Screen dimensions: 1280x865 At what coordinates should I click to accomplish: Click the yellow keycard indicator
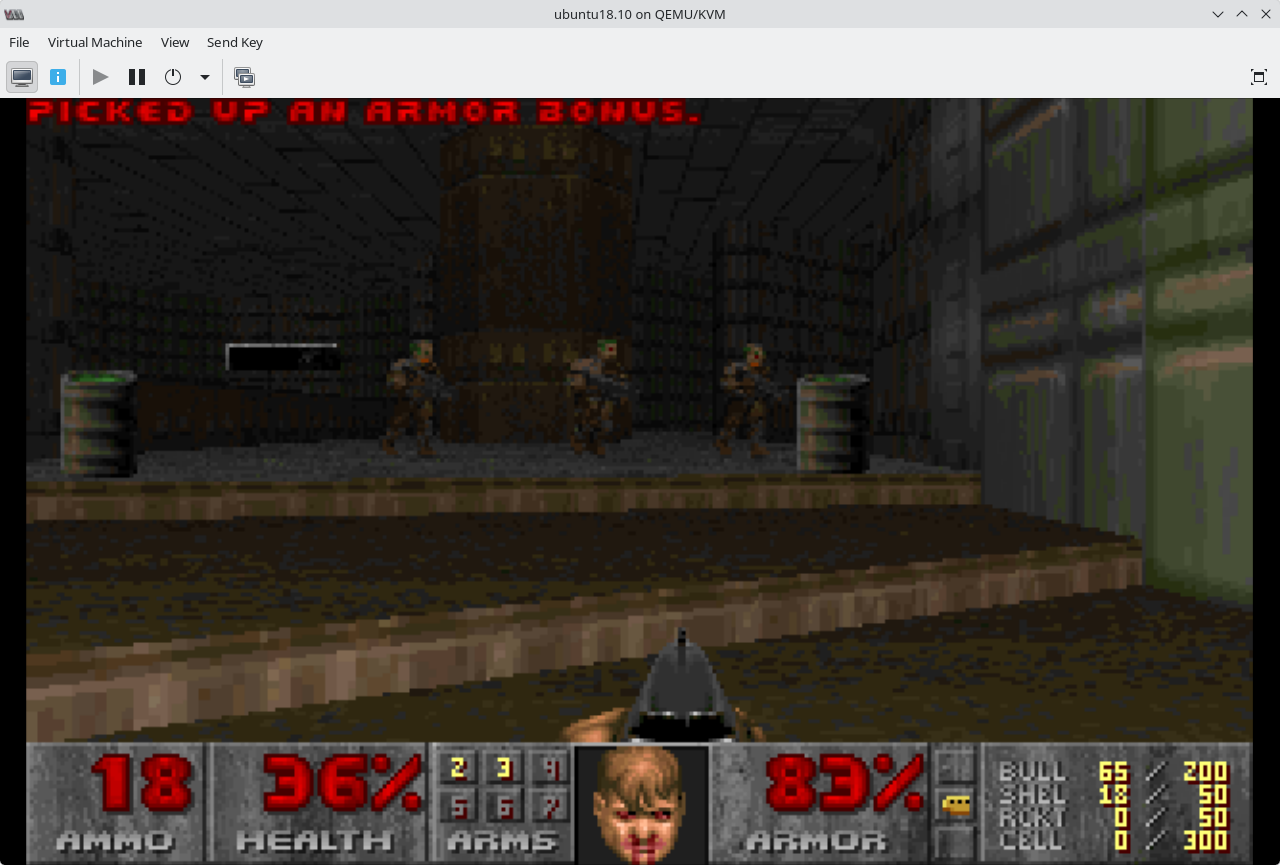coord(956,805)
